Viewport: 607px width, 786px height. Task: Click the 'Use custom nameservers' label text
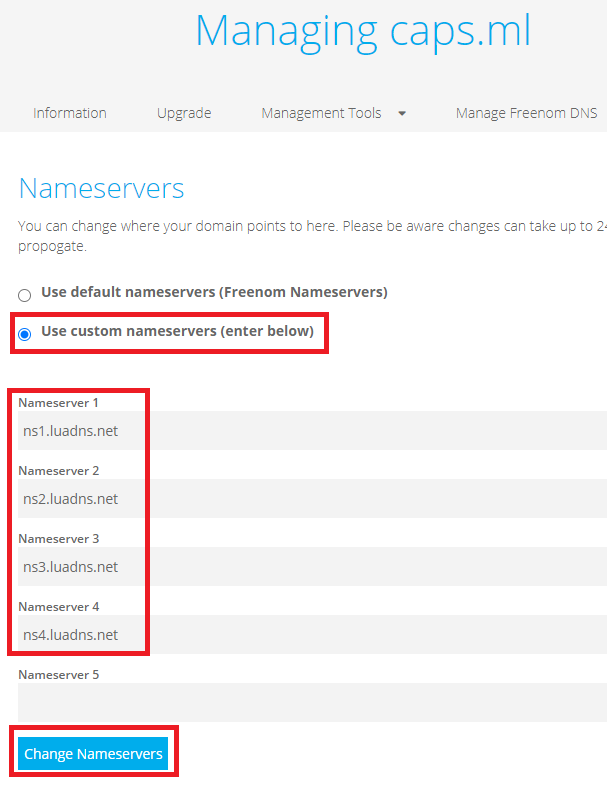177,331
